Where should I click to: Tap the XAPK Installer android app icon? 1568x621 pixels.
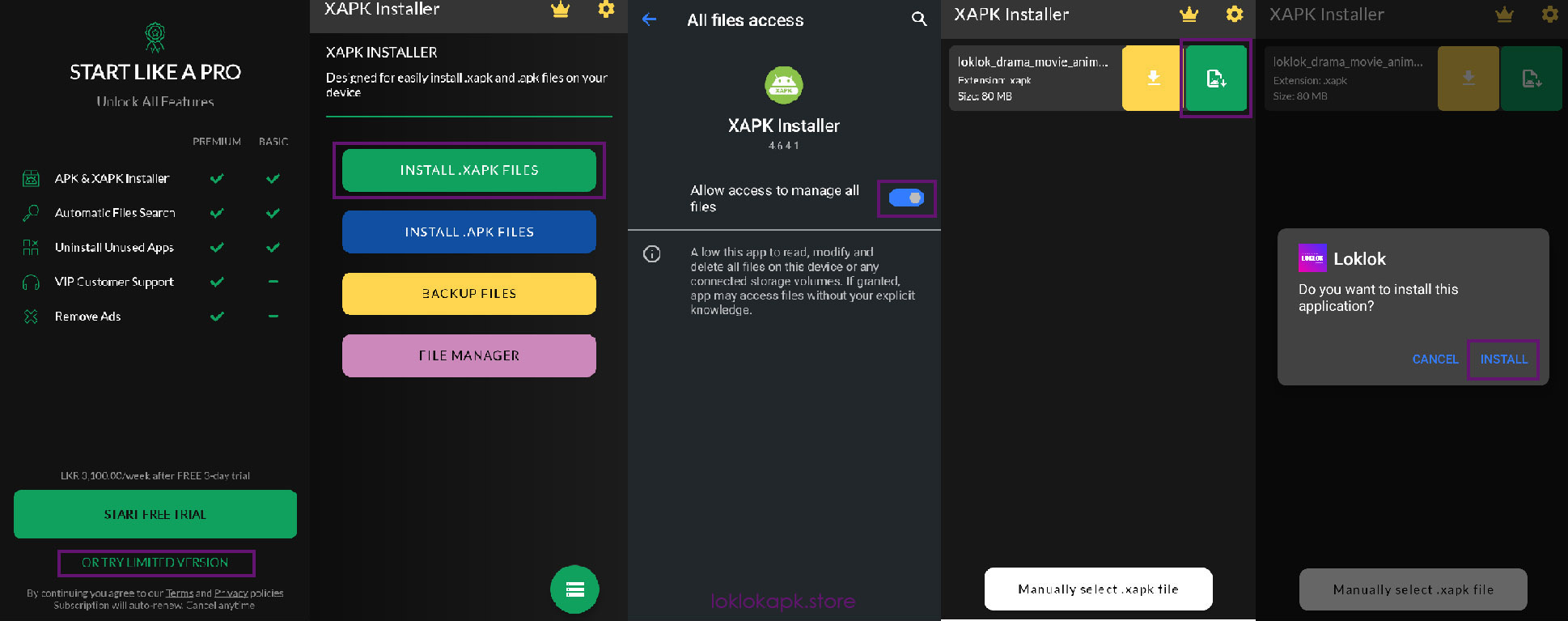783,85
